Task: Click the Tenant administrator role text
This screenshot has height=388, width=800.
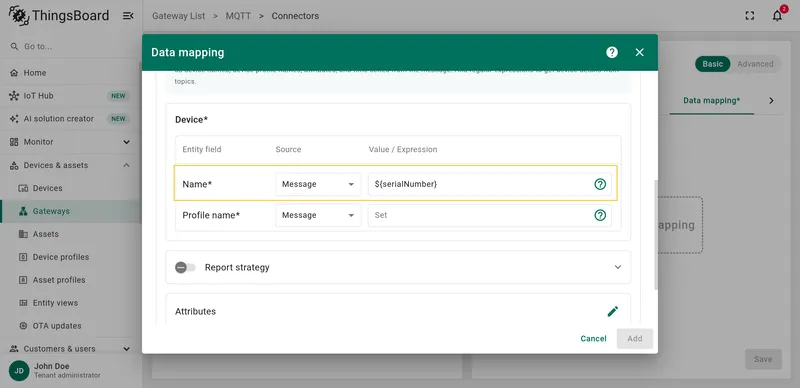Action: click(x=67, y=375)
